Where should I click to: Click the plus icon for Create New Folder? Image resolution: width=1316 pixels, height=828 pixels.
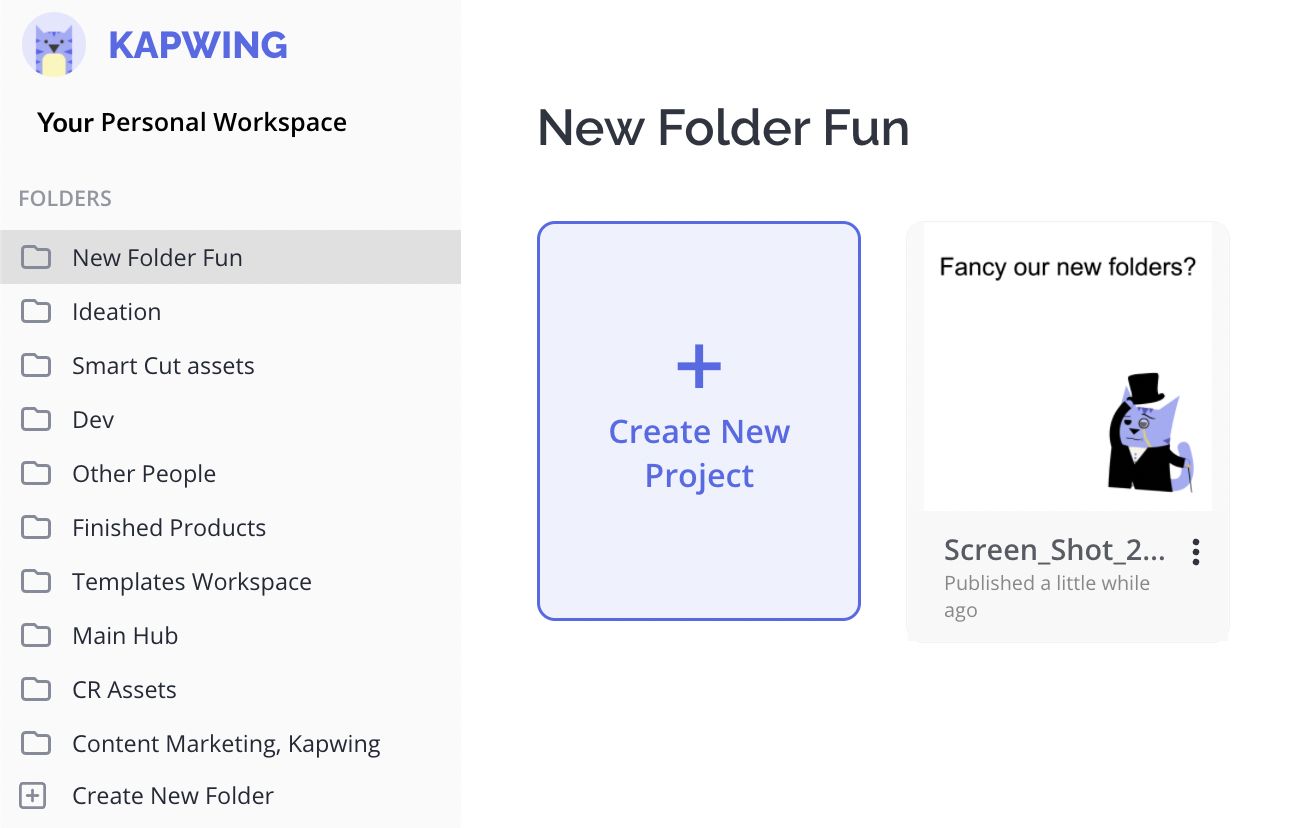[x=34, y=796]
